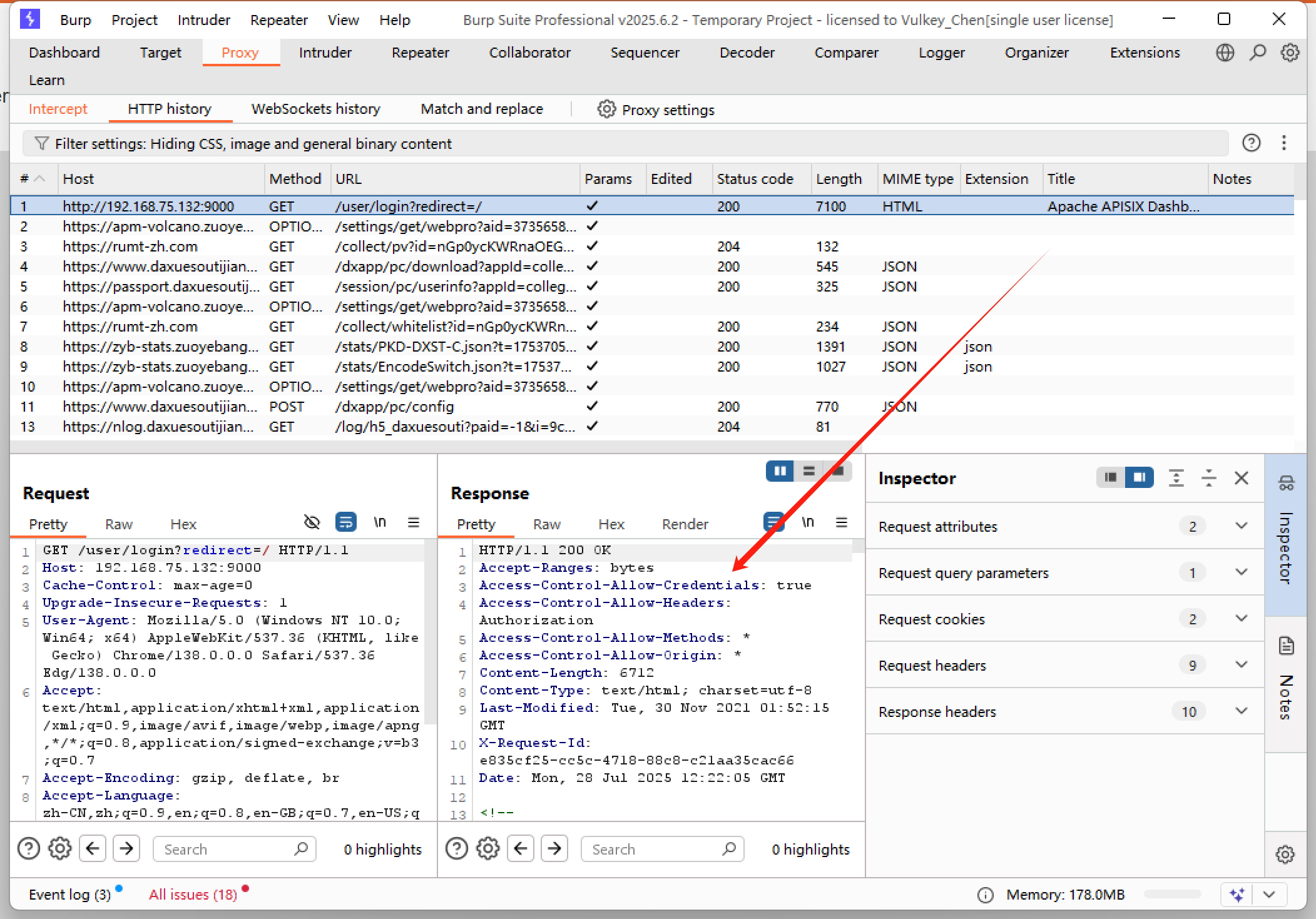This screenshot has width=1316, height=919.
Task: Open HTTP history help question icon
Action: coord(1251,143)
